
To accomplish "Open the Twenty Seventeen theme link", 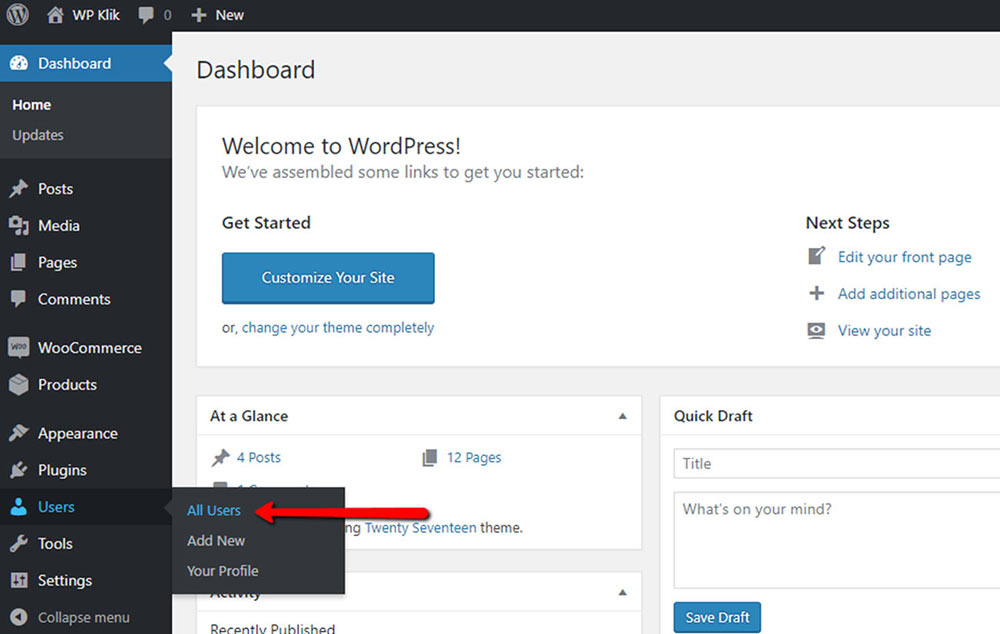I will (x=420, y=528).
